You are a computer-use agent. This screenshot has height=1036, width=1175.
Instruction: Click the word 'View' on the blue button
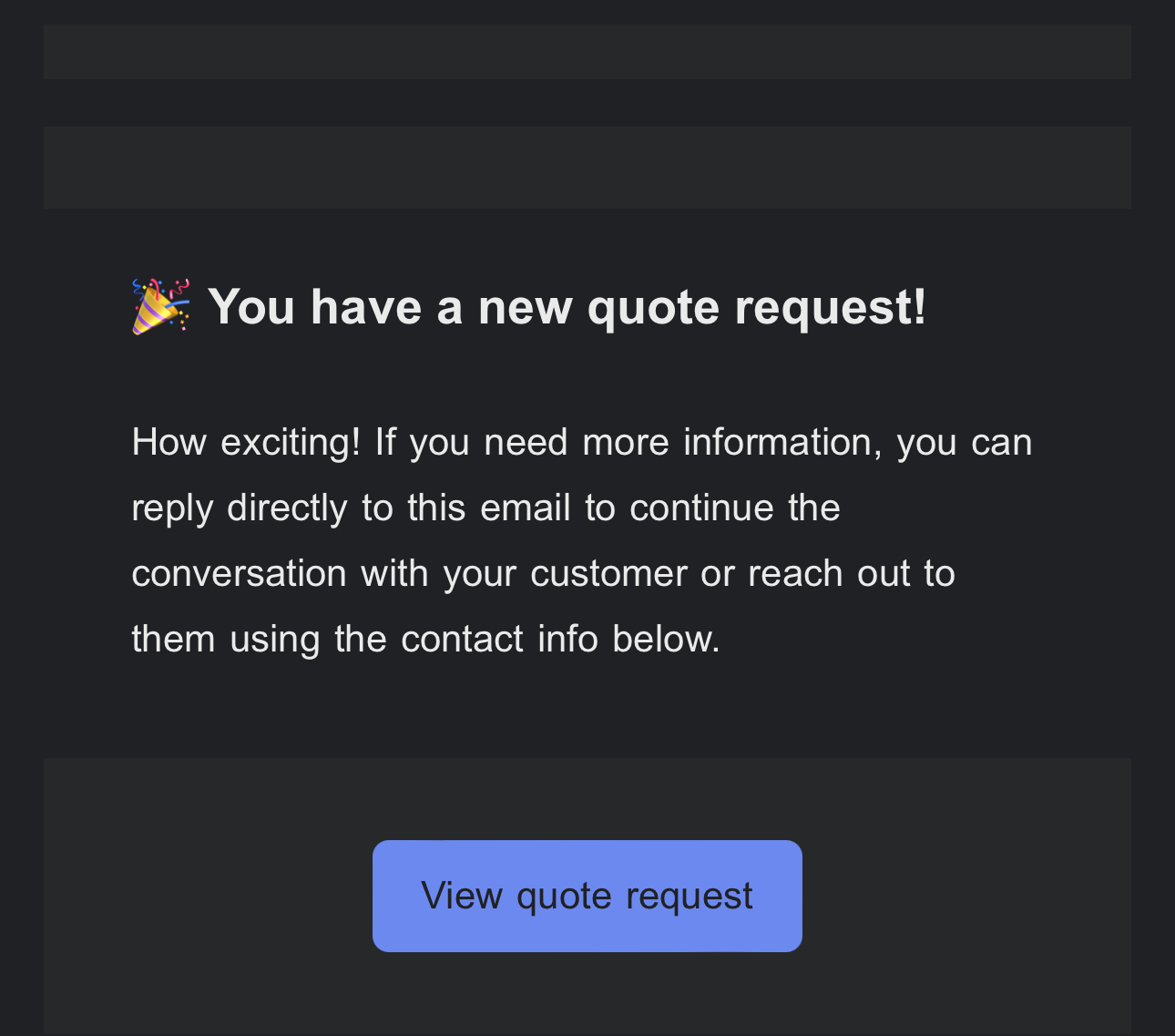(462, 896)
